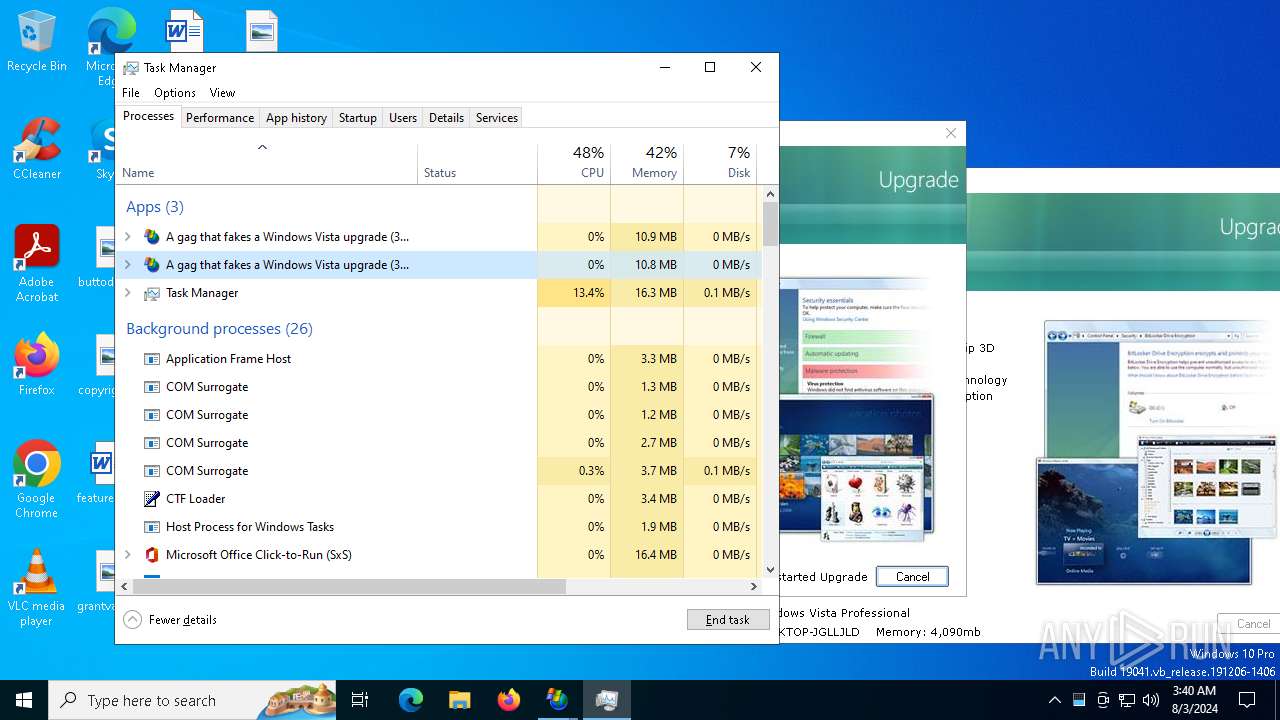Image resolution: width=1280 pixels, height=720 pixels.
Task: Click scroll down arrow of process list
Action: 770,570
